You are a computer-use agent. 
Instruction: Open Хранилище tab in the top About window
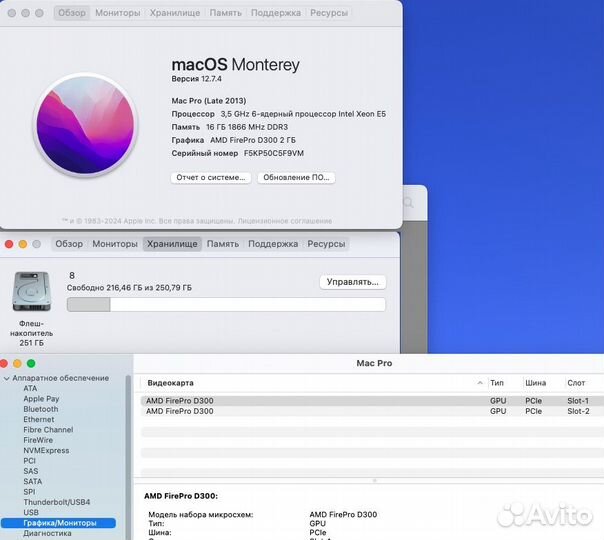(175, 13)
